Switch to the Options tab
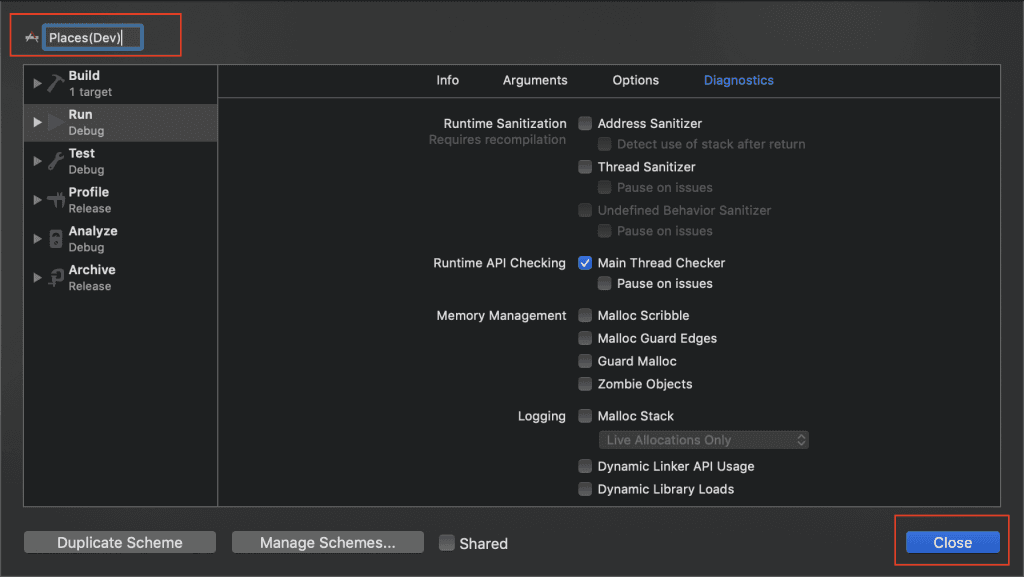 (x=635, y=80)
